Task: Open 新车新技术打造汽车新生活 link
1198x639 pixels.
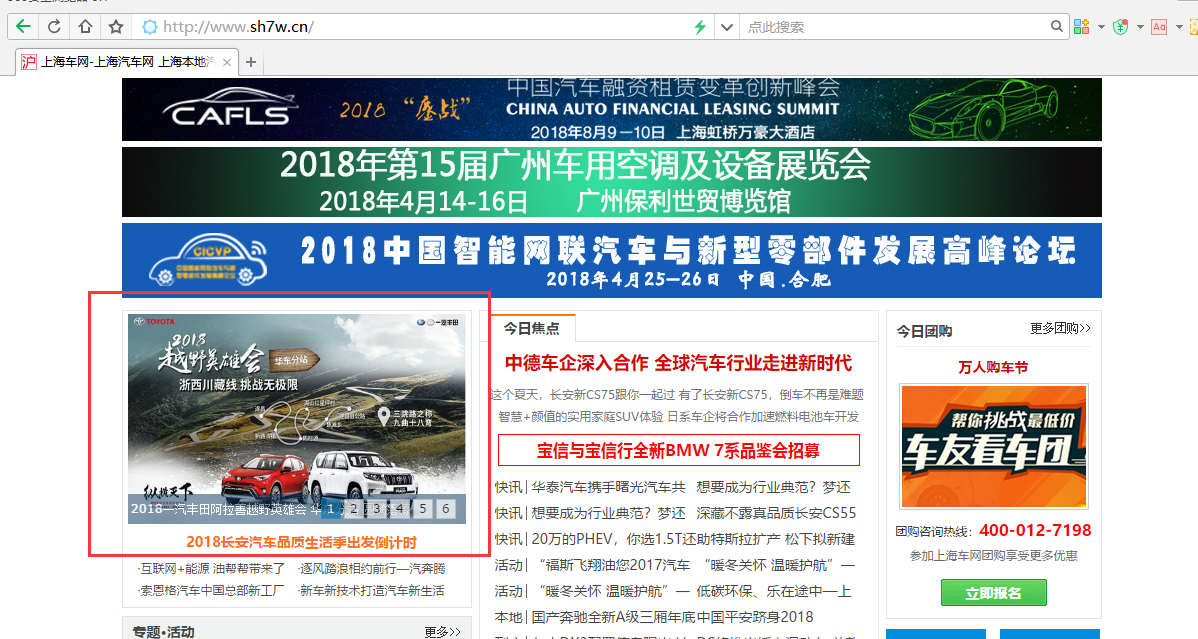Action: pyautogui.click(x=372, y=591)
